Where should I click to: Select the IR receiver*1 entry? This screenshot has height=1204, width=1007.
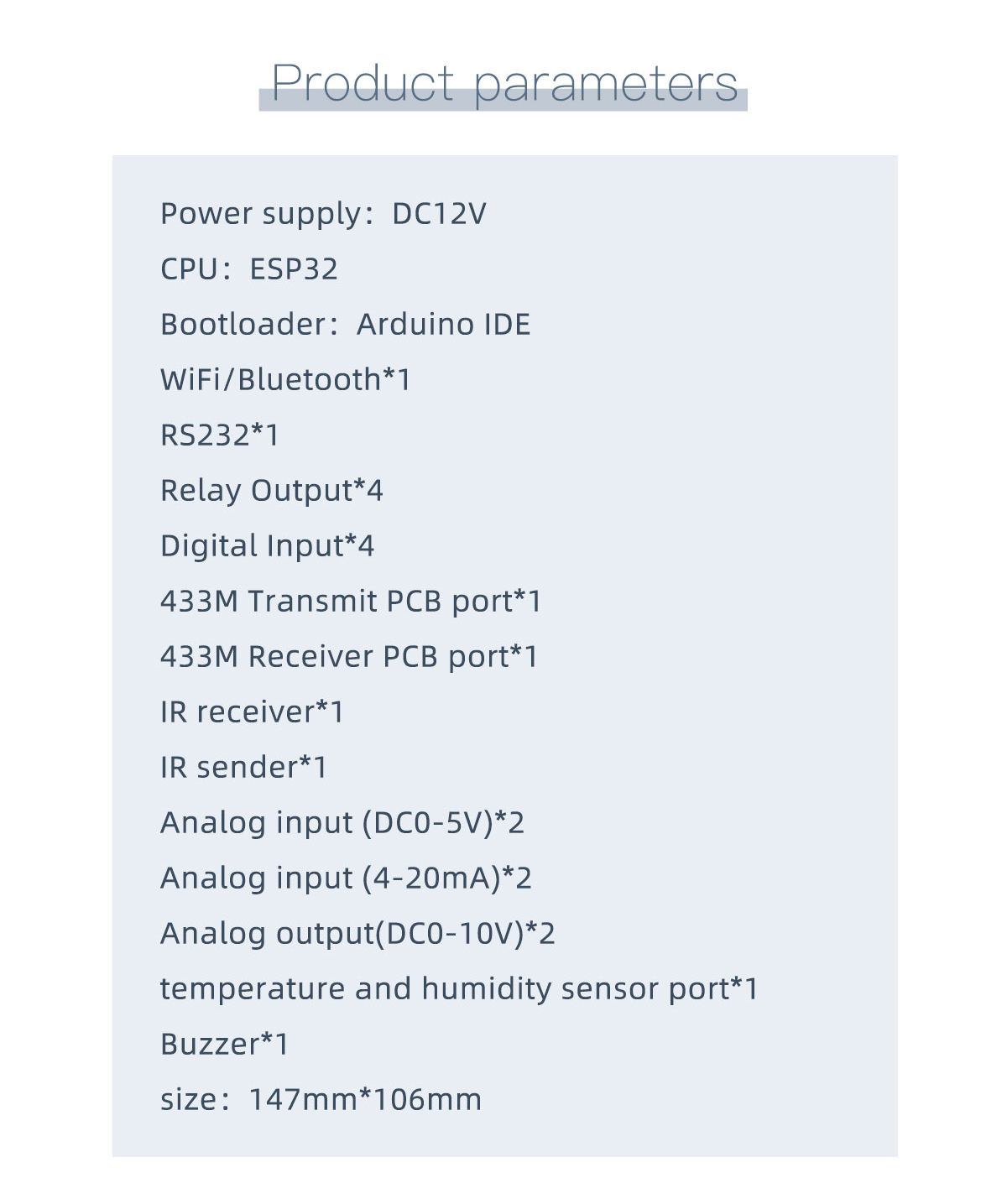pos(253,712)
